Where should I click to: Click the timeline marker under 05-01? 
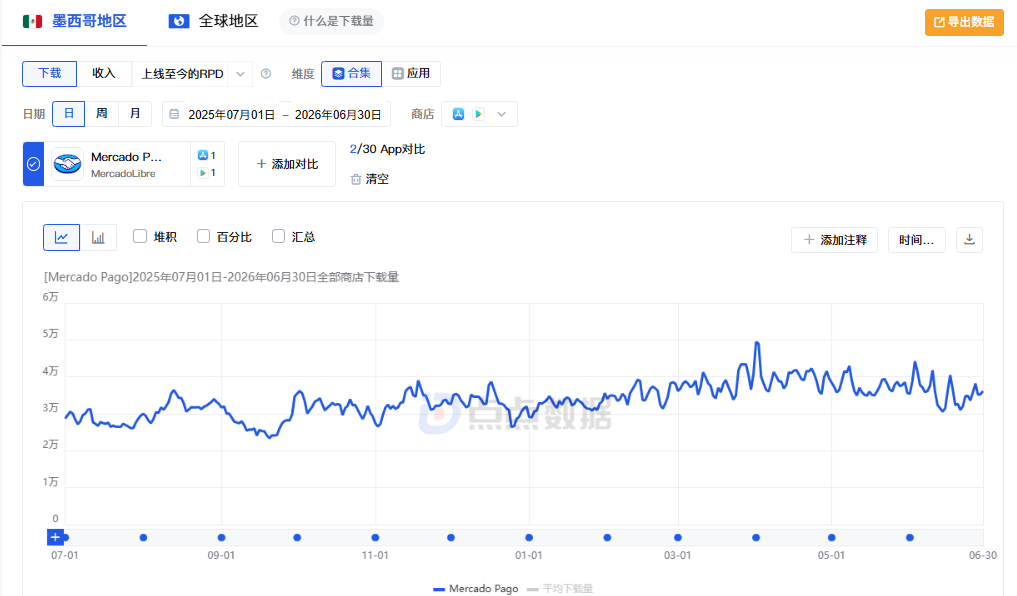click(x=832, y=538)
